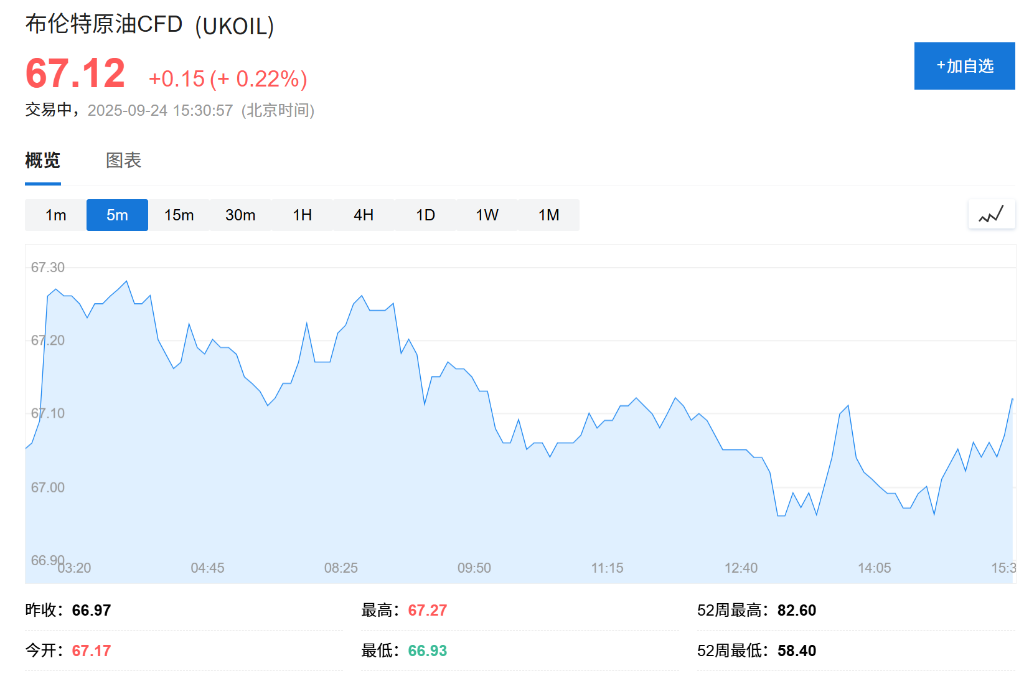Click the 08:25 time axis label

[341, 568]
